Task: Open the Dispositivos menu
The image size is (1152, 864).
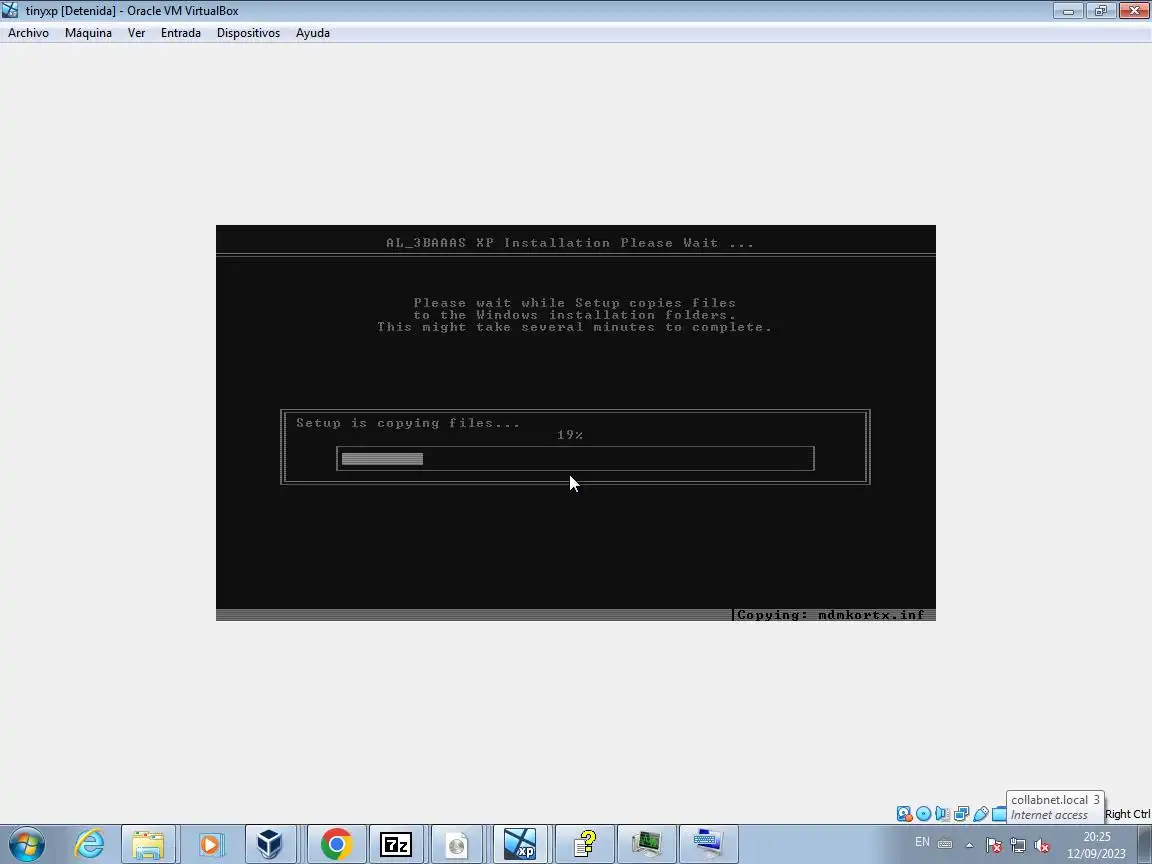Action: point(248,33)
